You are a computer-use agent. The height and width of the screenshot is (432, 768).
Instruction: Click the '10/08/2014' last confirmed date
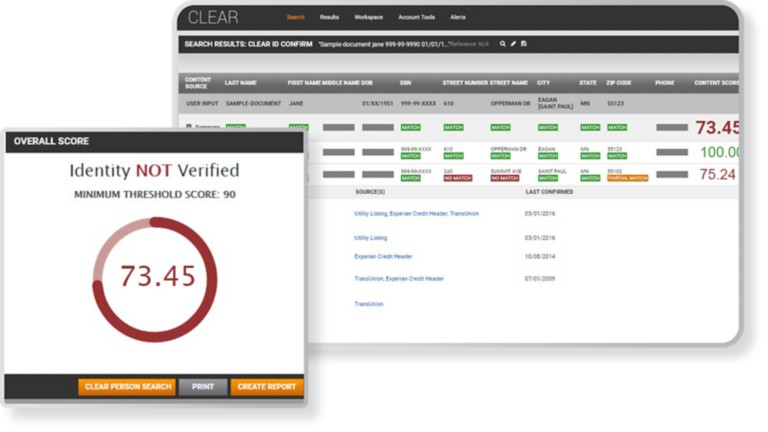pos(540,256)
